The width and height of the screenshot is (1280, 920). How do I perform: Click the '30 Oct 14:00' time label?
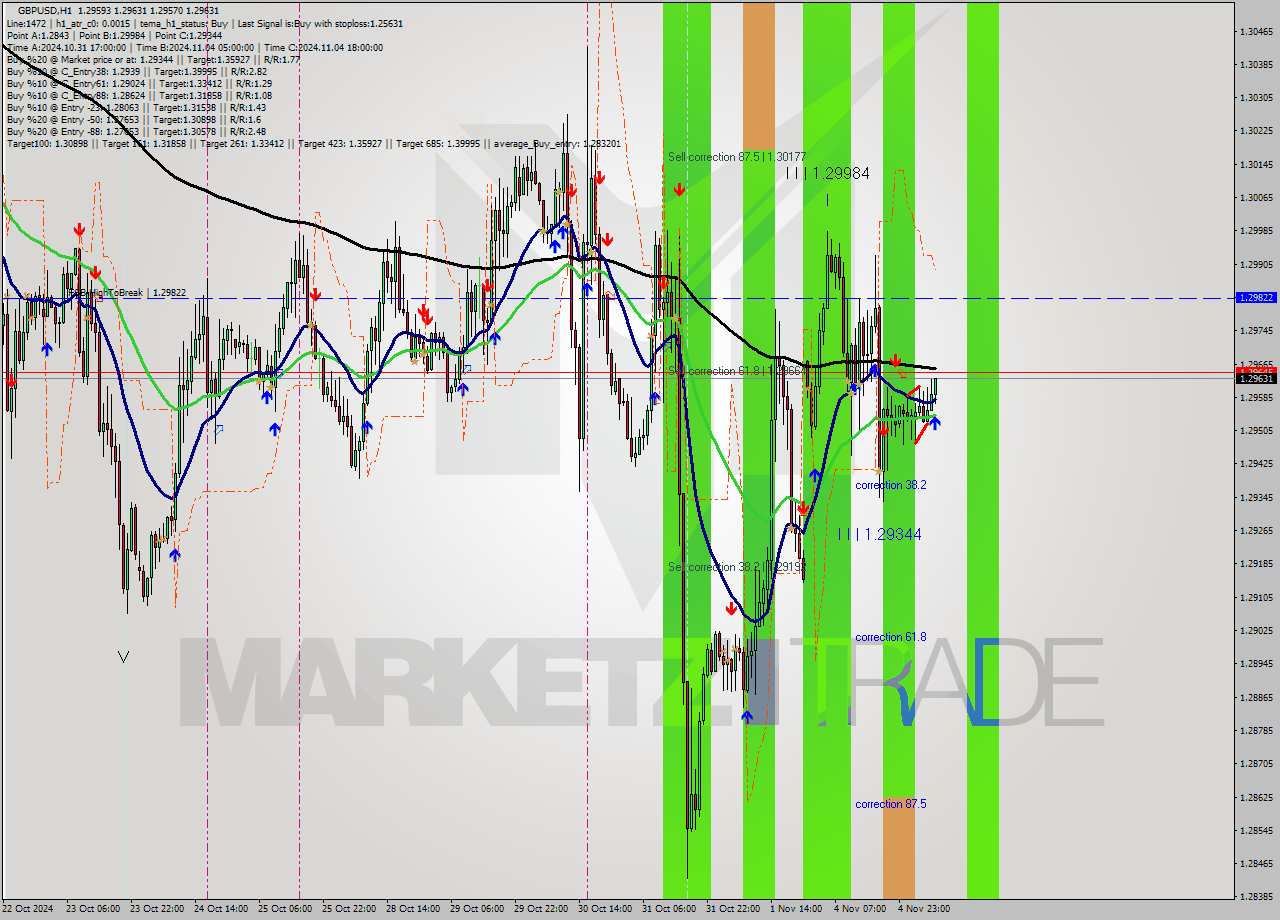[603, 909]
